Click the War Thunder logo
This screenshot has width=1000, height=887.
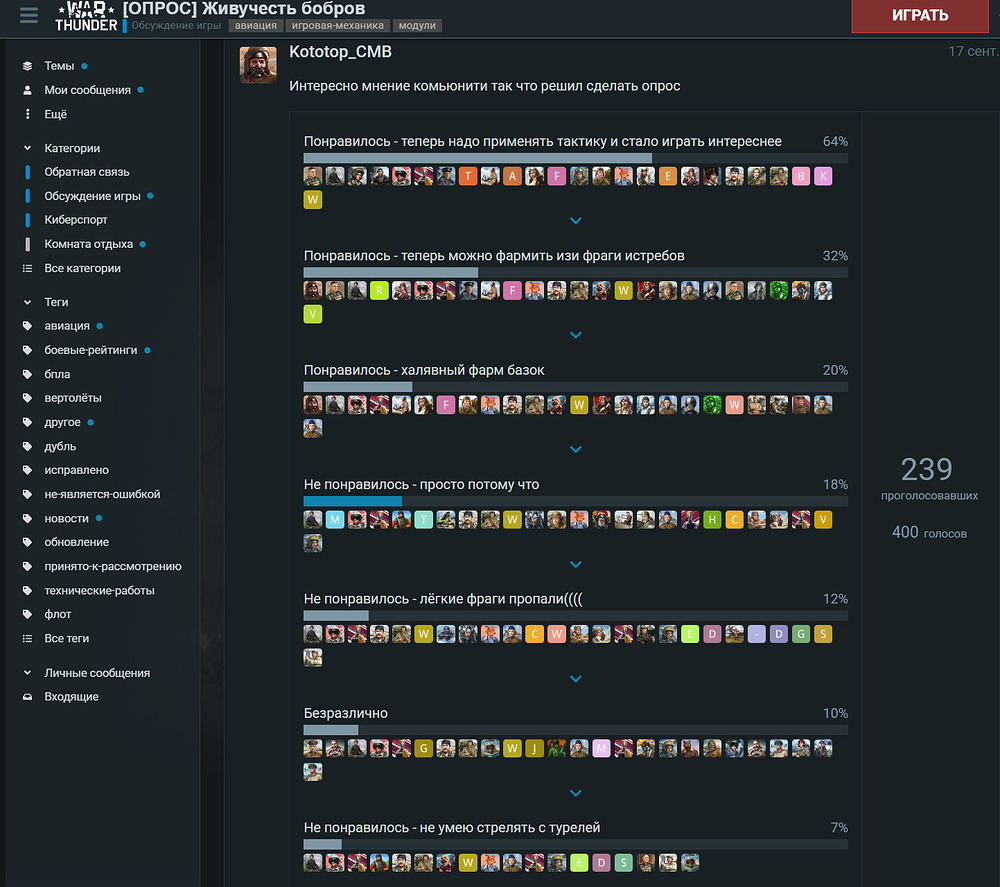(85, 17)
